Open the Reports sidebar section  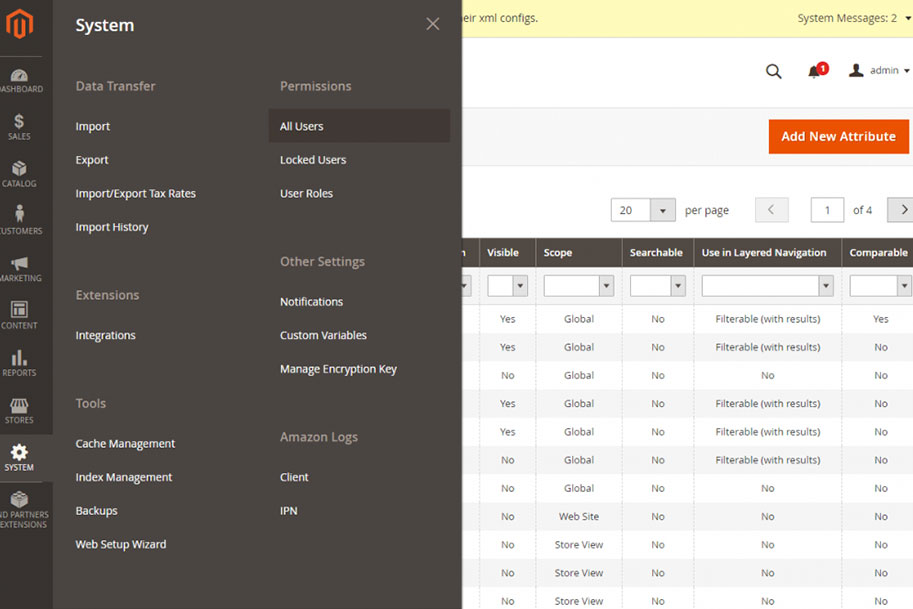pyautogui.click(x=19, y=363)
